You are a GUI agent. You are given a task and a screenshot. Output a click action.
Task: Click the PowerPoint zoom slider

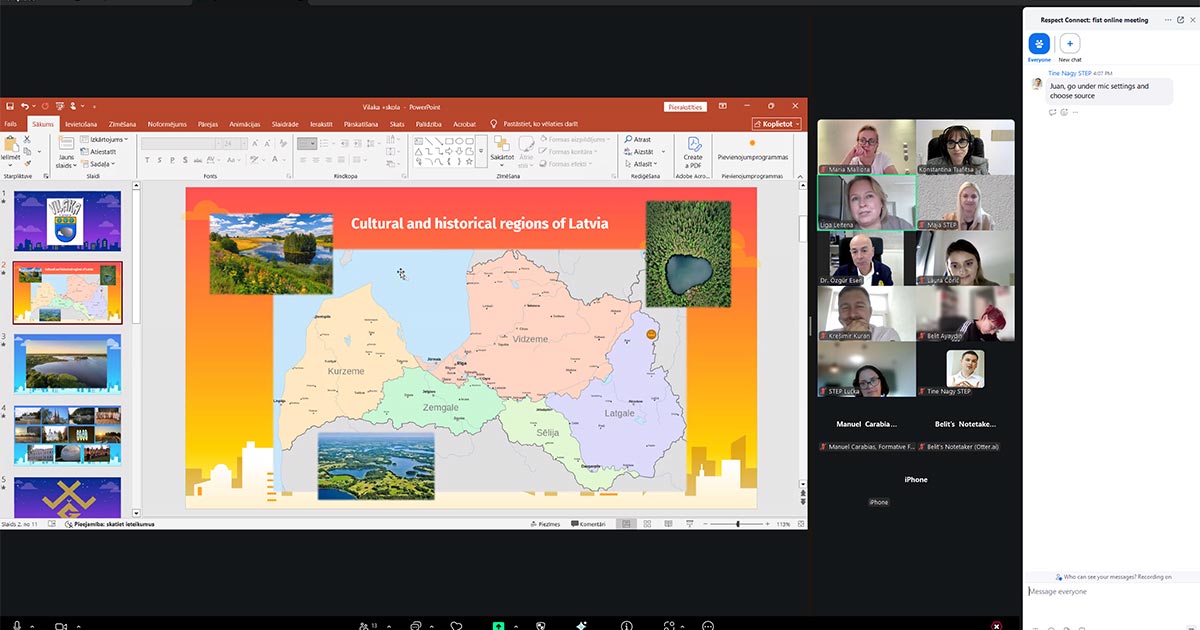(x=738, y=524)
